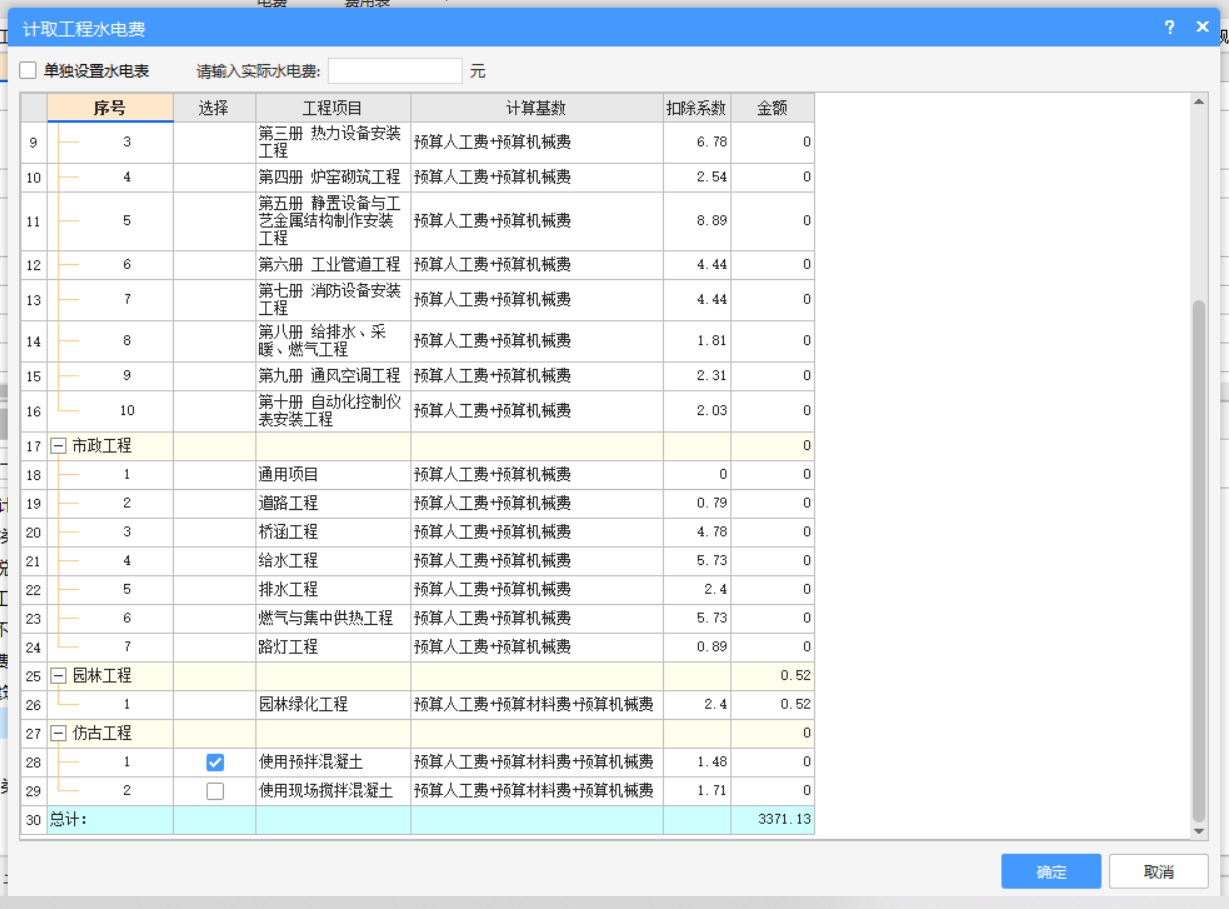Select 第七册 消防设备安装工程 row
1229x909 pixels.
coord(418,300)
